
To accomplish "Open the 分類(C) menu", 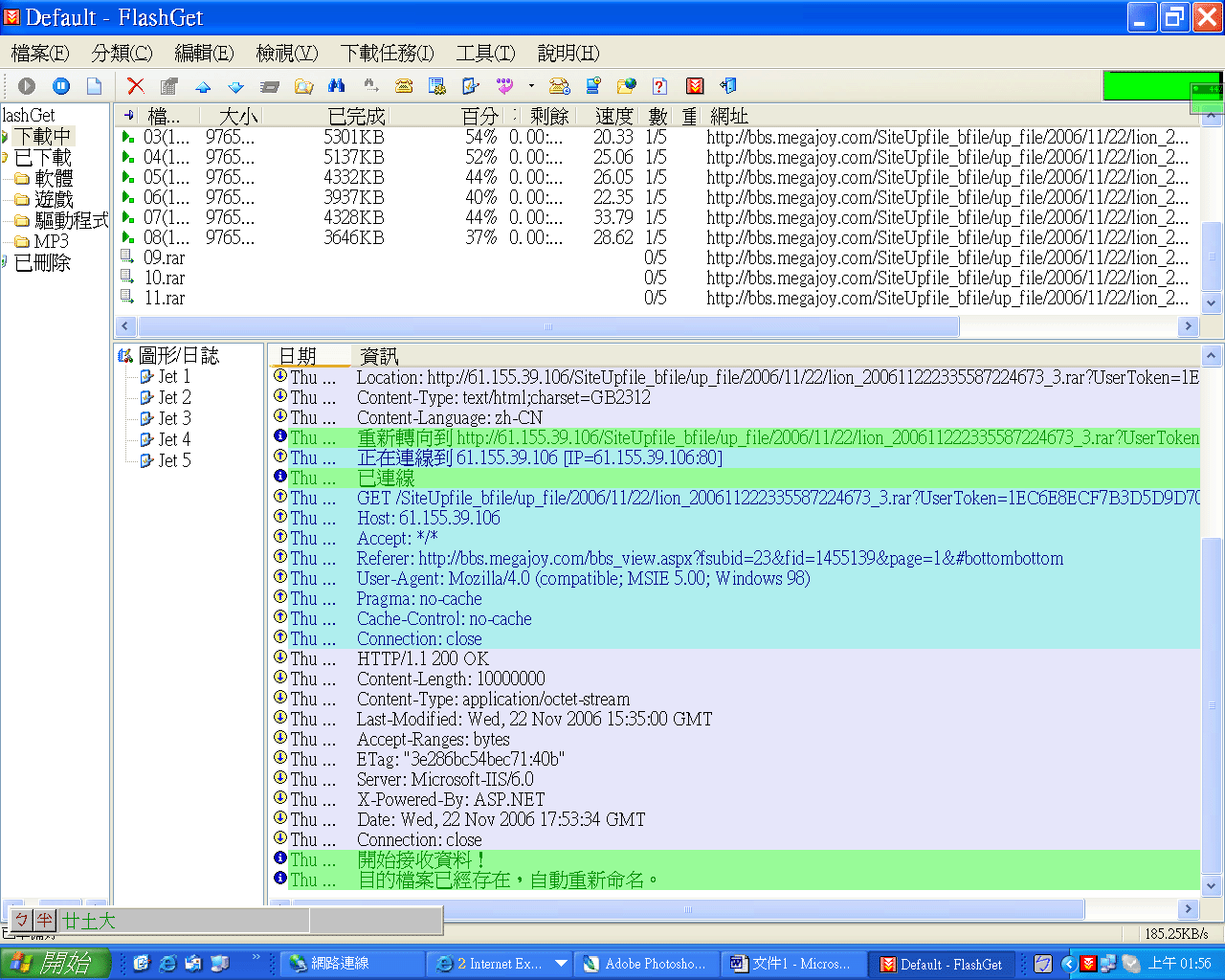I will pos(122,54).
